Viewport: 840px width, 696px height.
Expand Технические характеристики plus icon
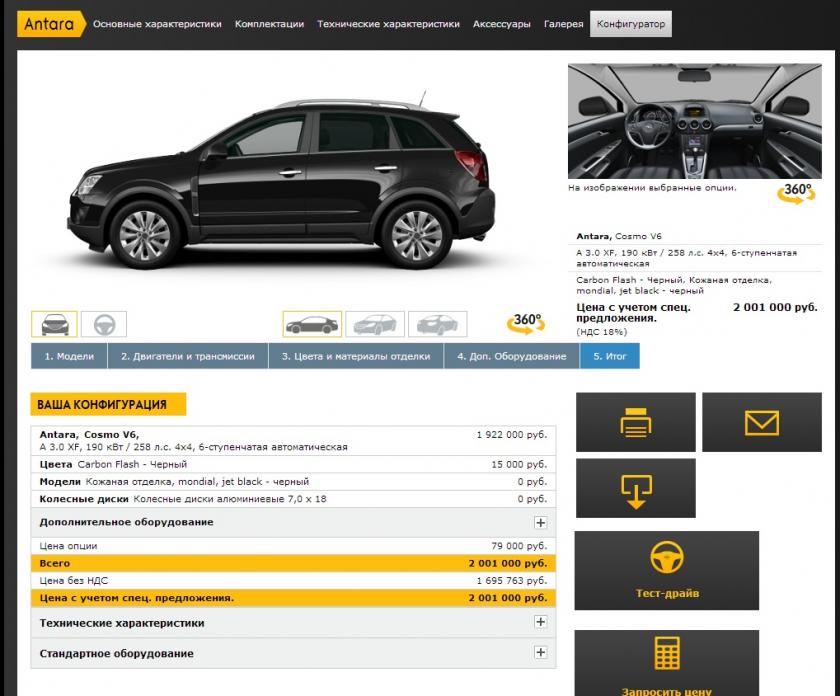point(541,622)
